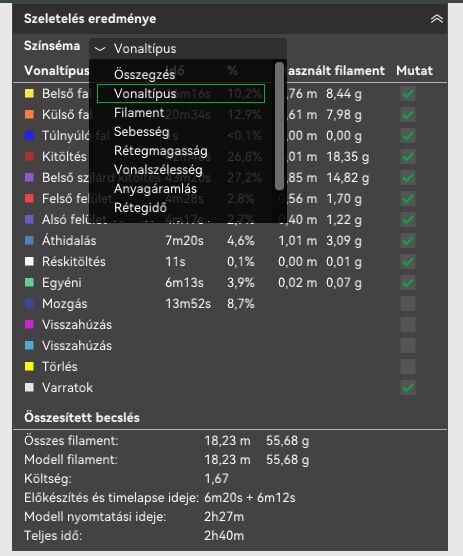Uncheck the Belső fal visibility checkbox
The image size is (463, 556).
[408, 94]
